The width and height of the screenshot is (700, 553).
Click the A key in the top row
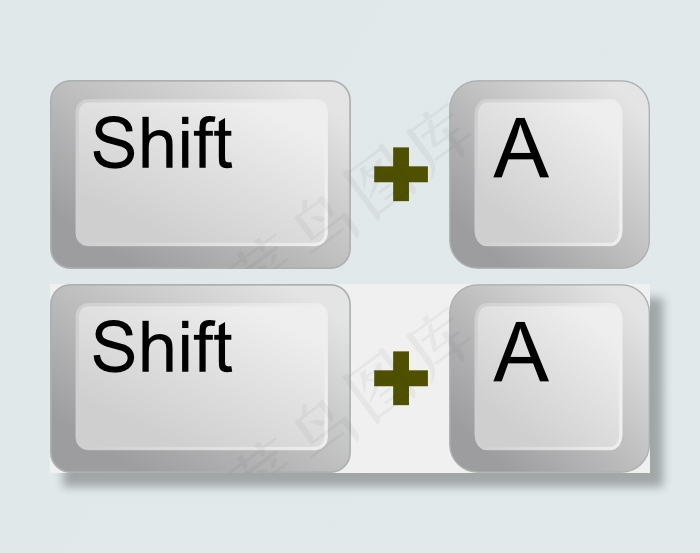point(549,174)
